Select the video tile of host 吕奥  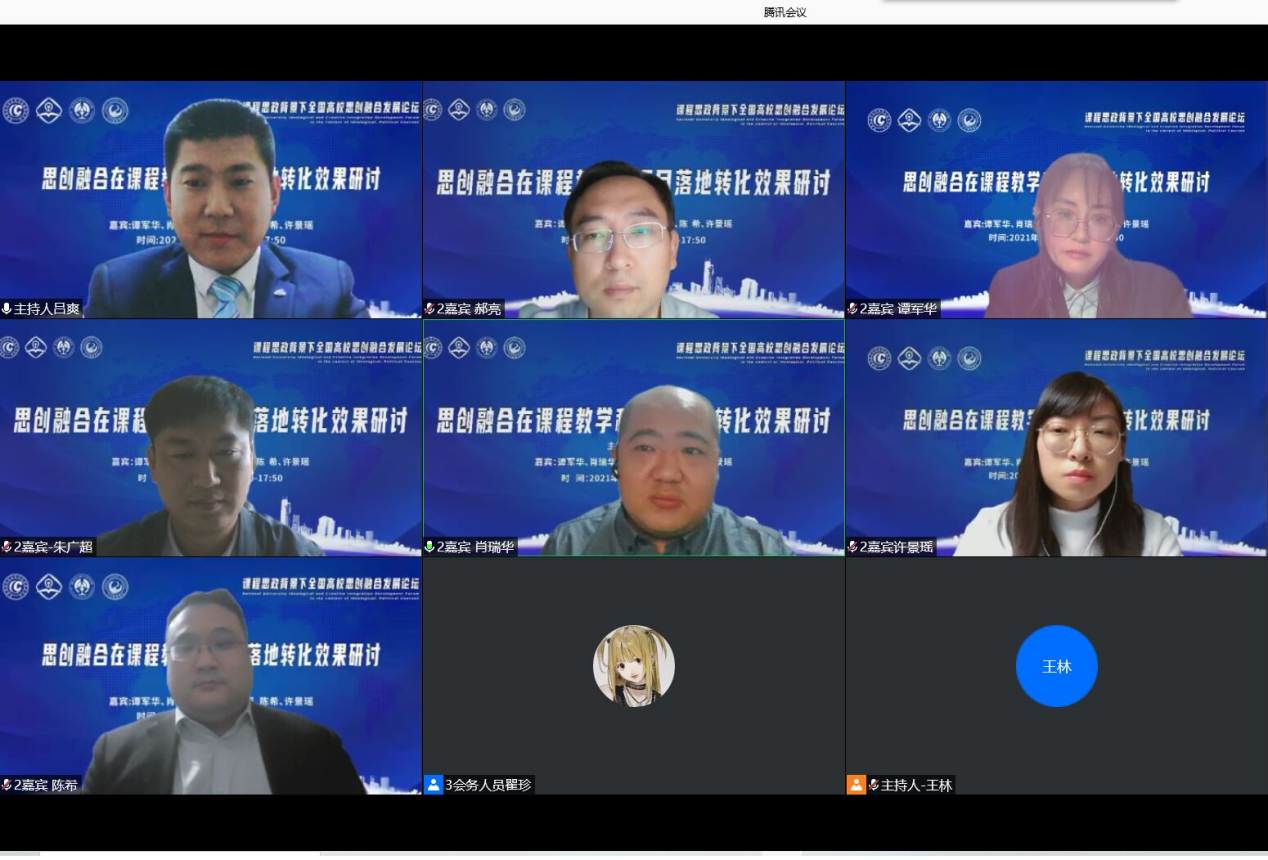click(x=211, y=200)
